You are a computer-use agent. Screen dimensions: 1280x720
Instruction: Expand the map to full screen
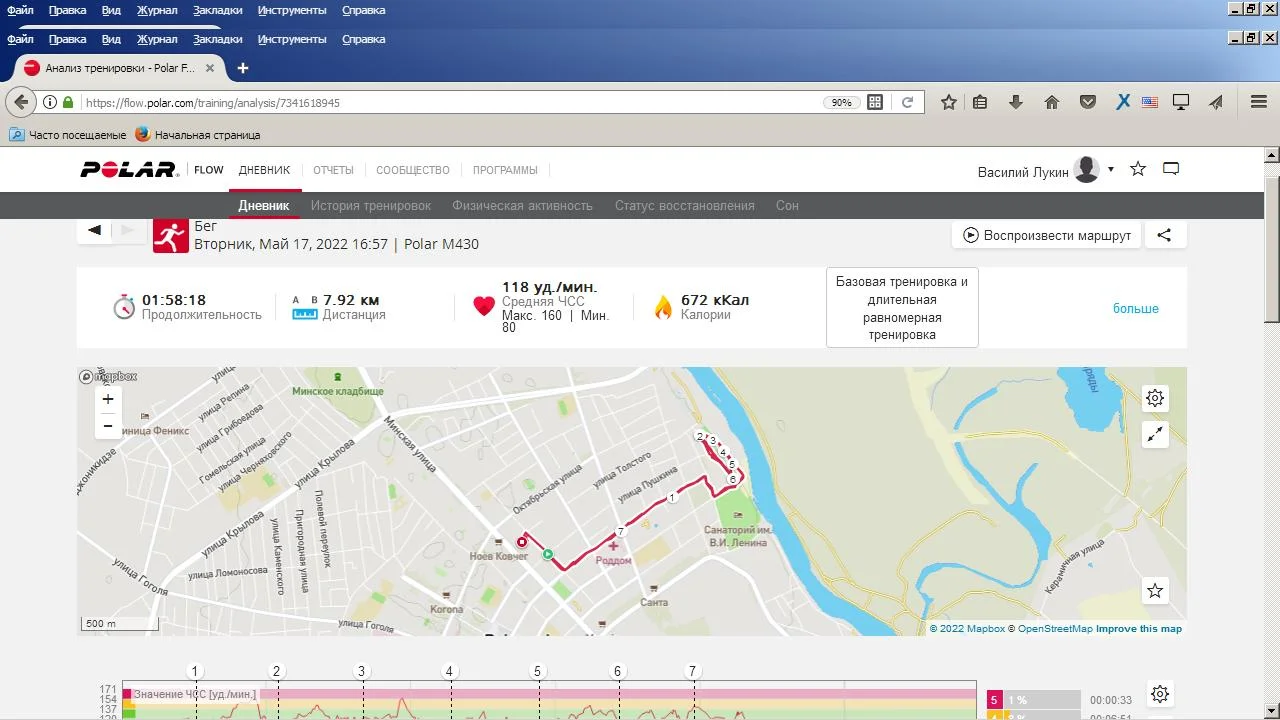pyautogui.click(x=1155, y=434)
